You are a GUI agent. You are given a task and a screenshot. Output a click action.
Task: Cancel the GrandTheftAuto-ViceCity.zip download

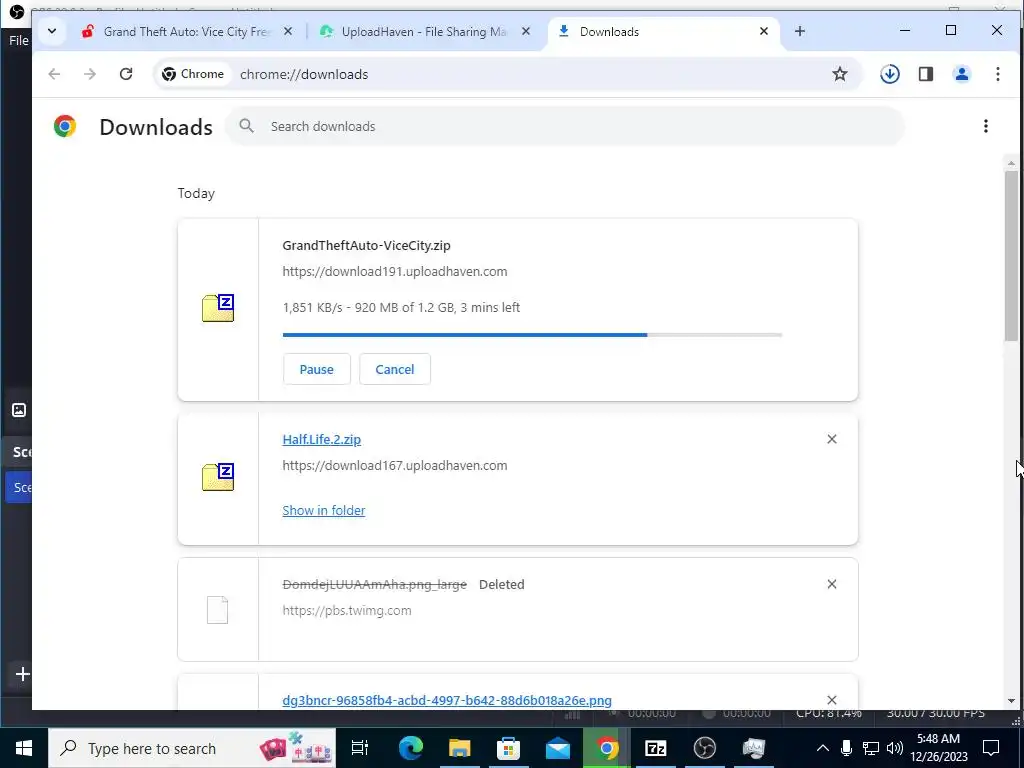pyautogui.click(x=394, y=369)
